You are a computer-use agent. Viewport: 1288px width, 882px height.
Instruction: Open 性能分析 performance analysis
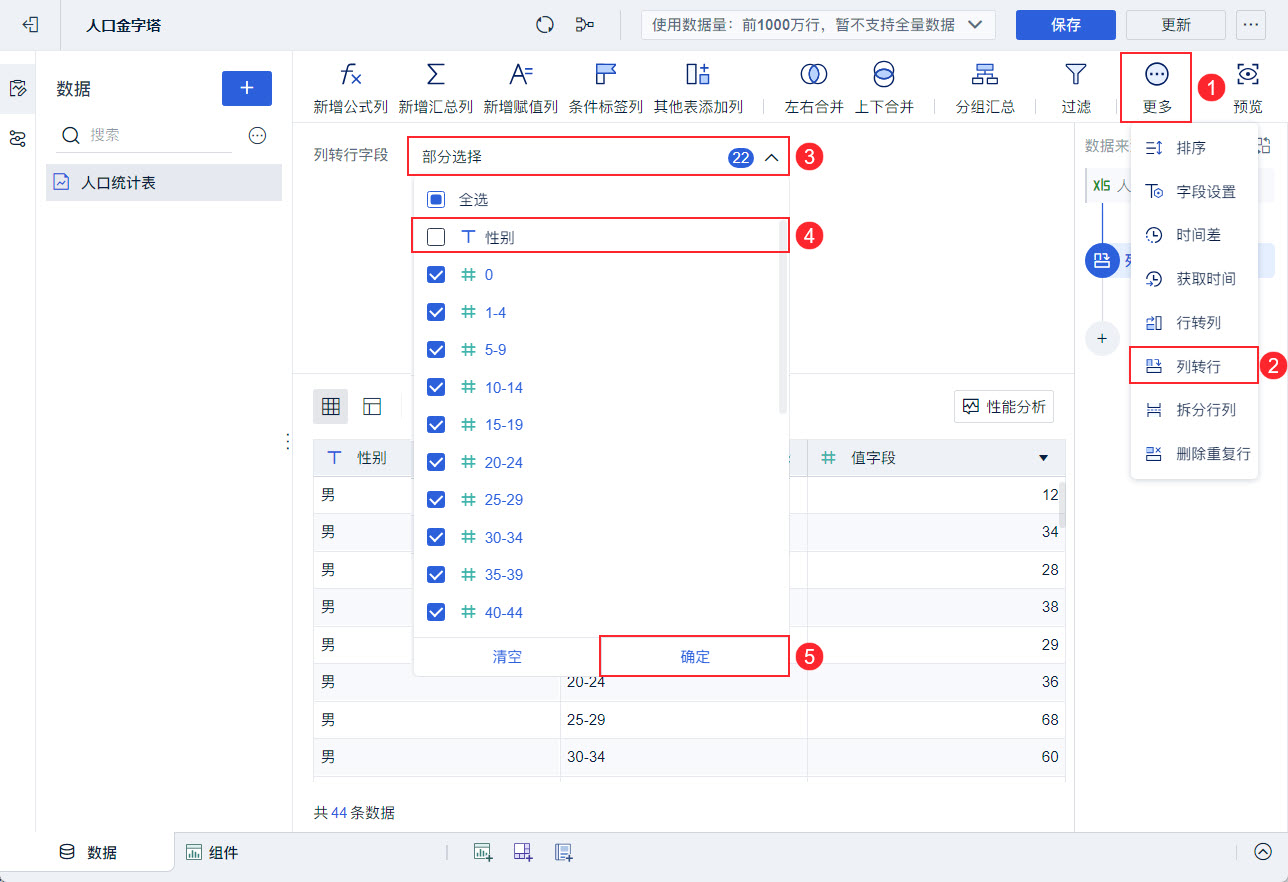1004,406
